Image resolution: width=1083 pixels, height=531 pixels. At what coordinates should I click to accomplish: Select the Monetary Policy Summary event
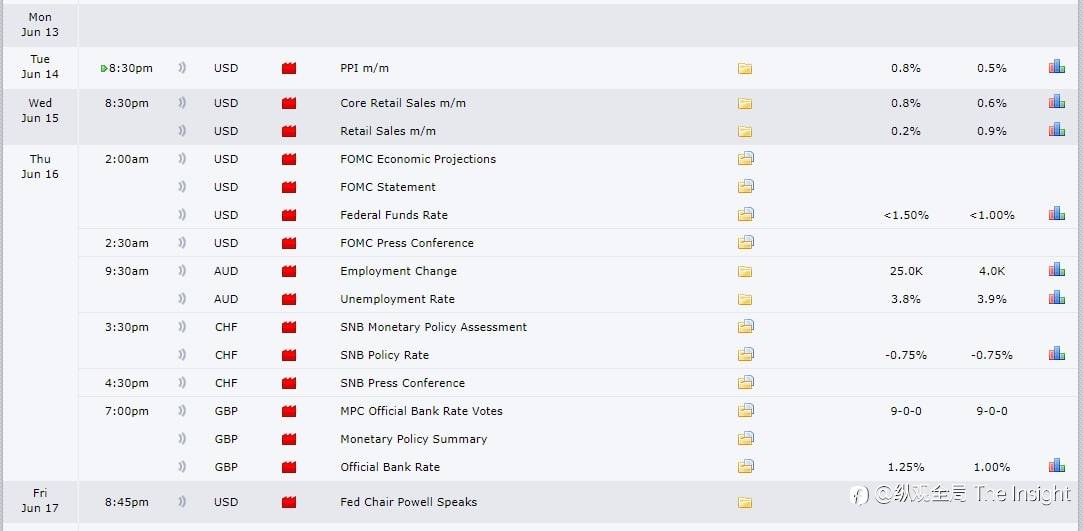pos(413,439)
